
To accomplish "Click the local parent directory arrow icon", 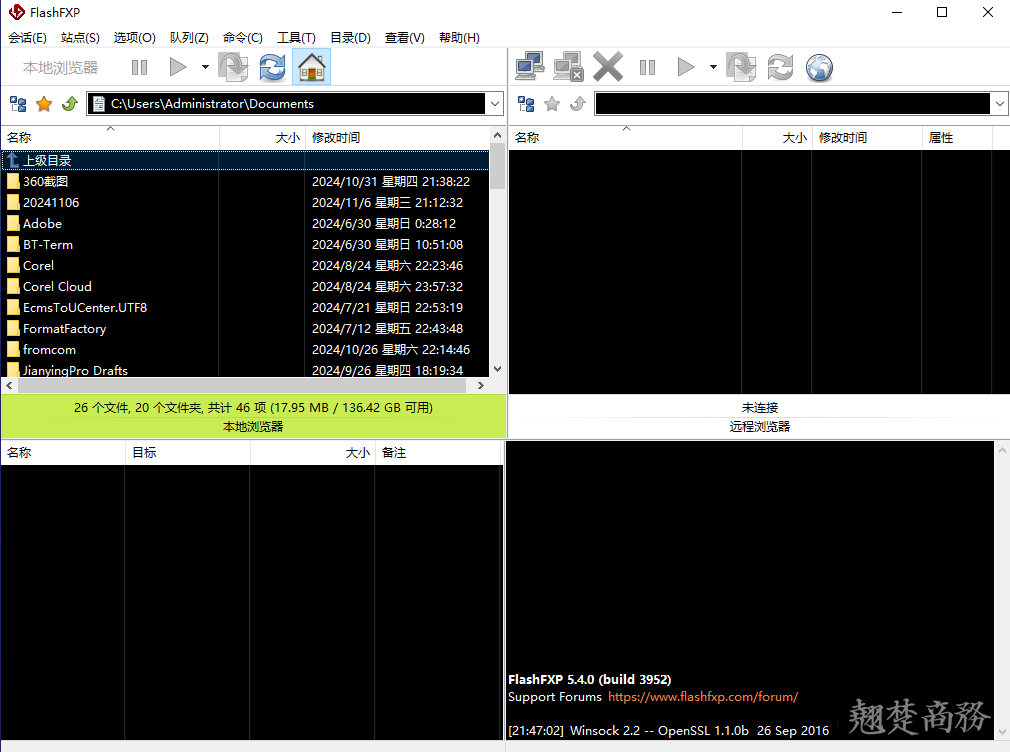I will 70,104.
